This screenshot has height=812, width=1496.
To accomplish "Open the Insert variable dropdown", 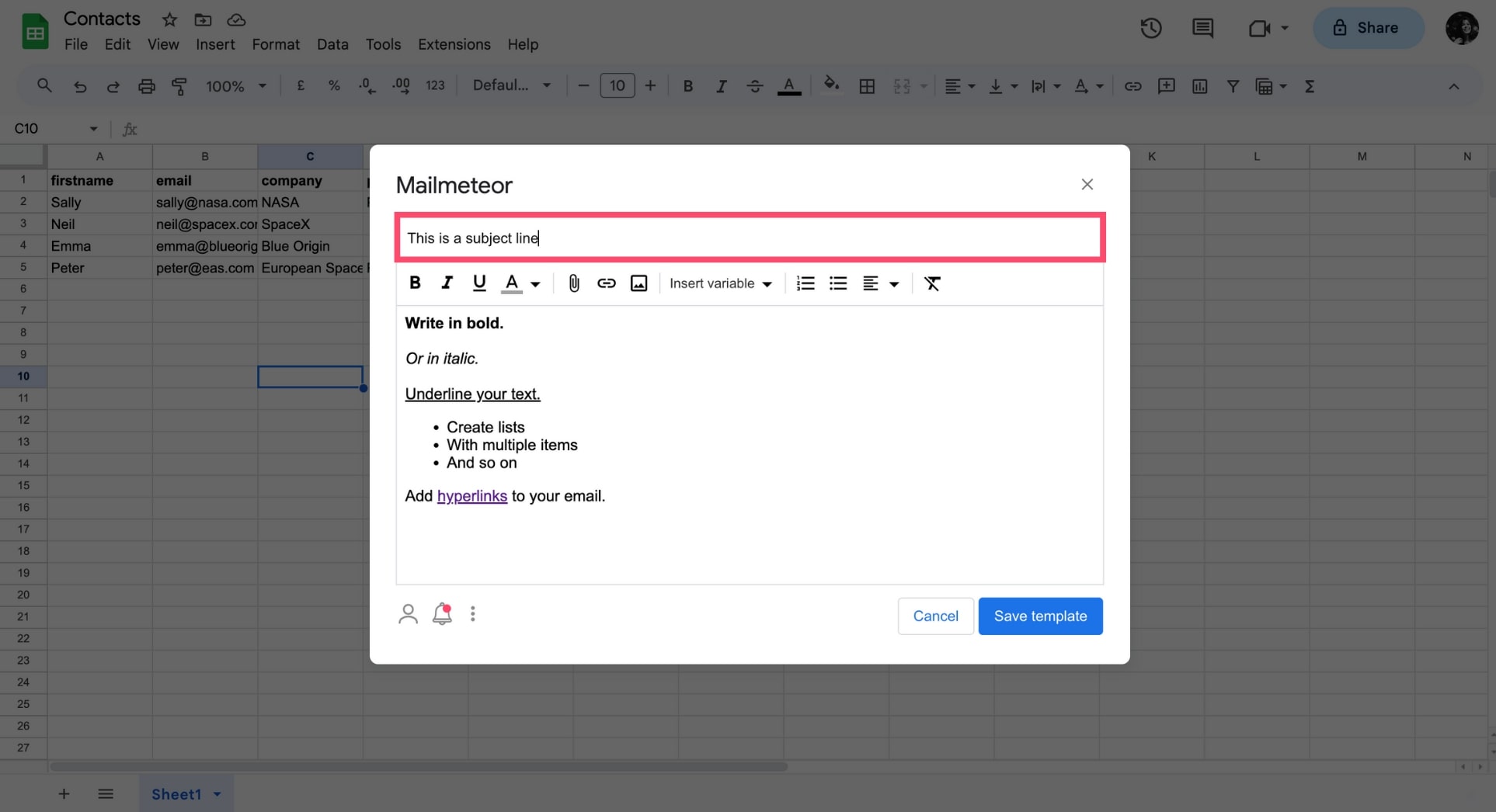I will 721,283.
